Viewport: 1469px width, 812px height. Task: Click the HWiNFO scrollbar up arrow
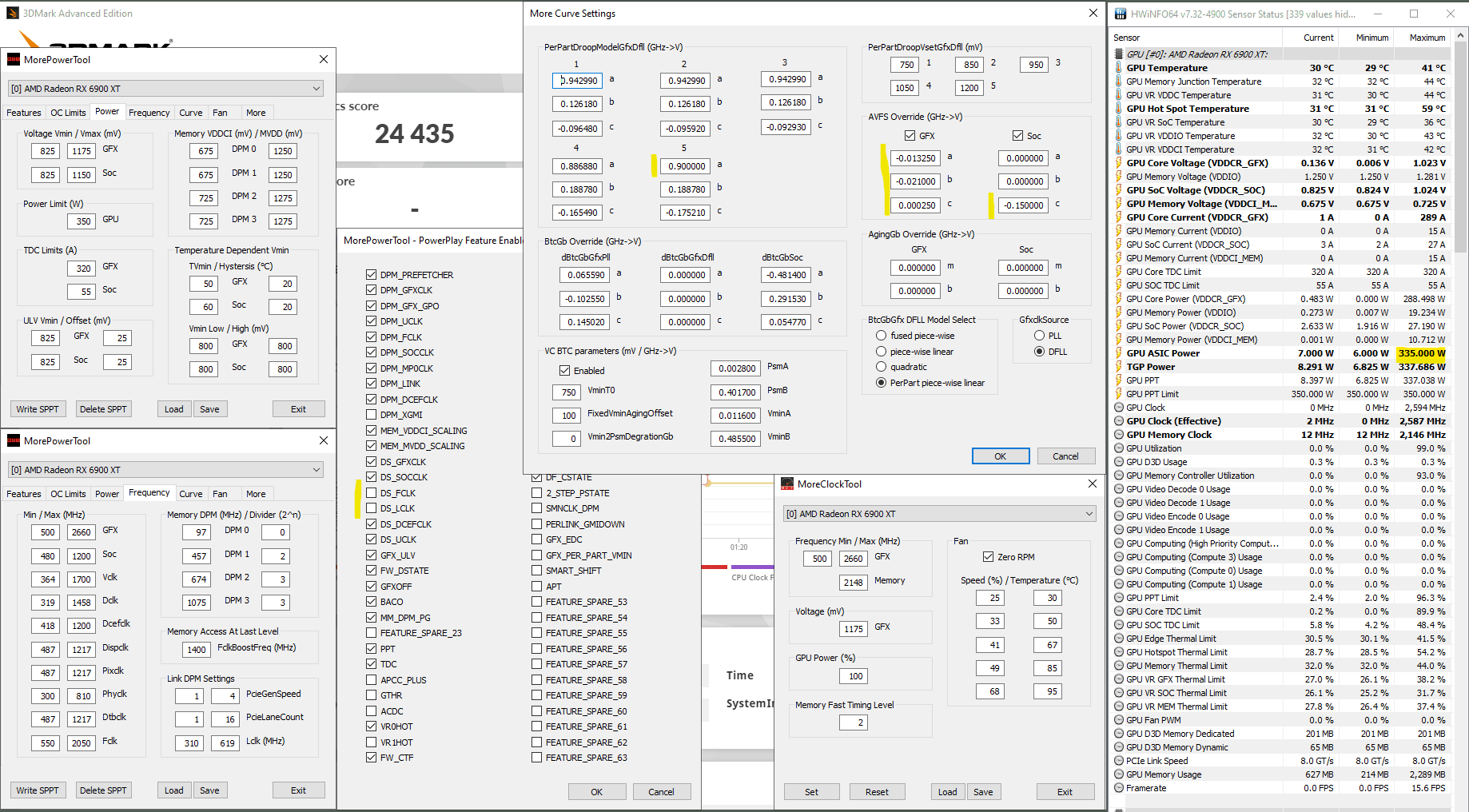pos(1461,37)
